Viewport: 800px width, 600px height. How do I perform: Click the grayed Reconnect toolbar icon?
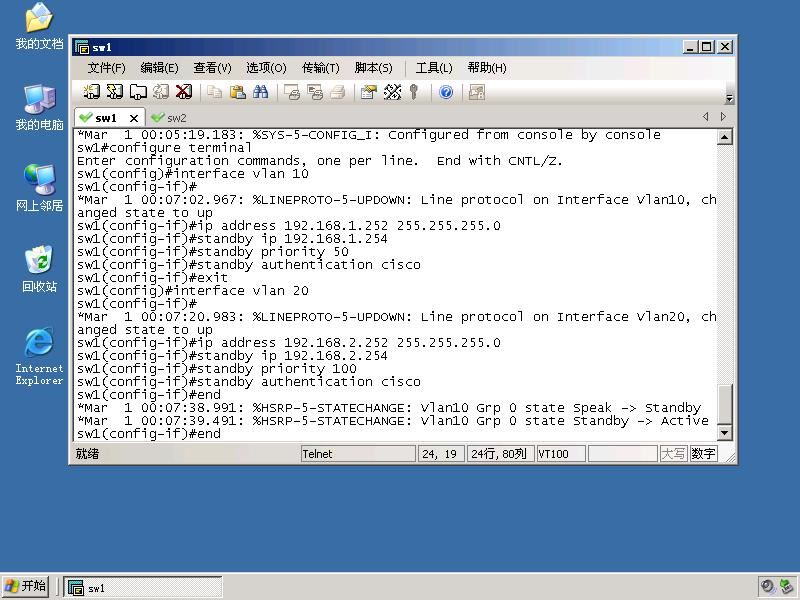161,92
